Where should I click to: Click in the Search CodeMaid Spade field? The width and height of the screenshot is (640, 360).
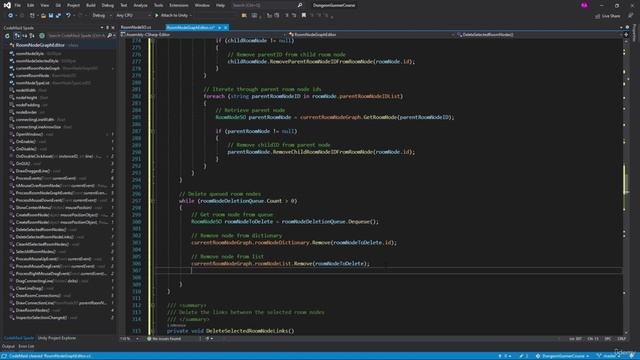coord(77,36)
